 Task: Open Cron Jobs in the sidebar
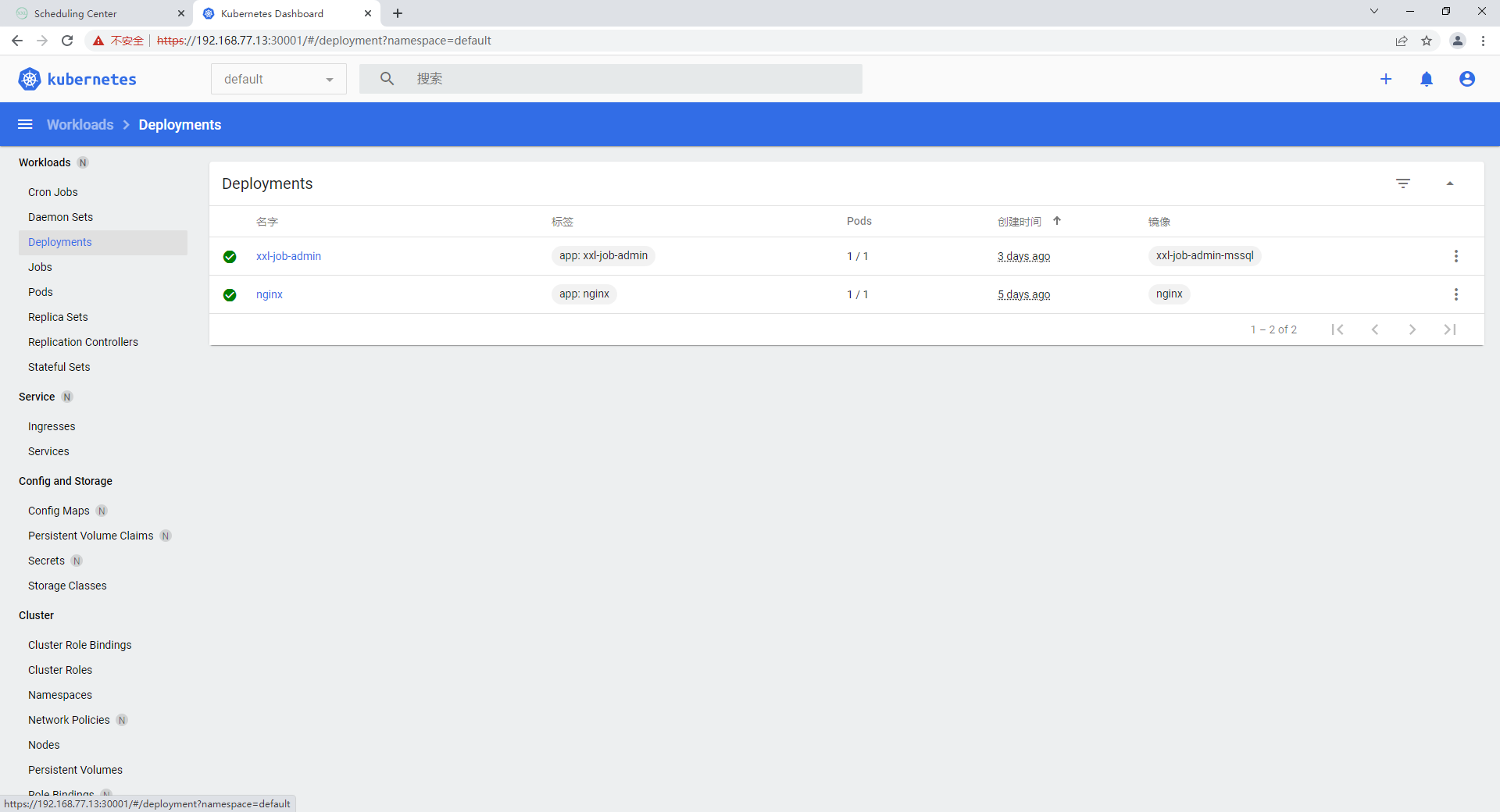tap(53, 192)
